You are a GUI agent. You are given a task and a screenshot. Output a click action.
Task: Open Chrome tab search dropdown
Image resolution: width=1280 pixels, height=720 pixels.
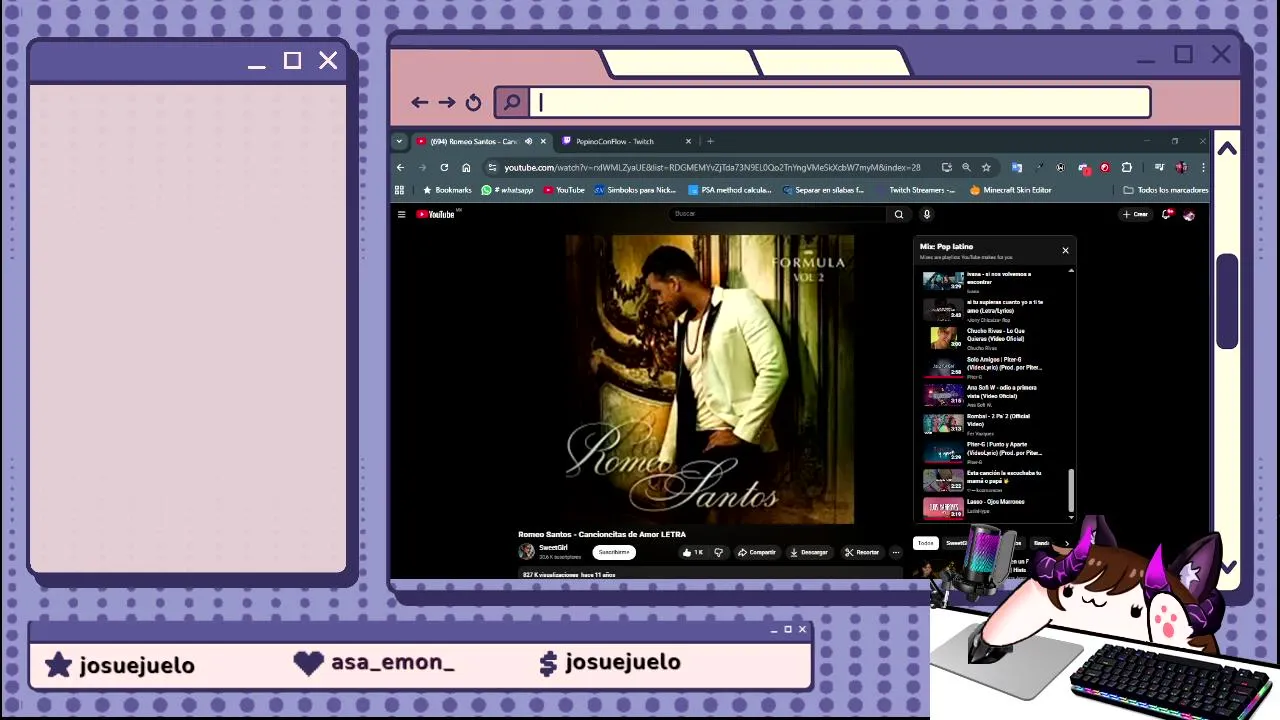399,141
